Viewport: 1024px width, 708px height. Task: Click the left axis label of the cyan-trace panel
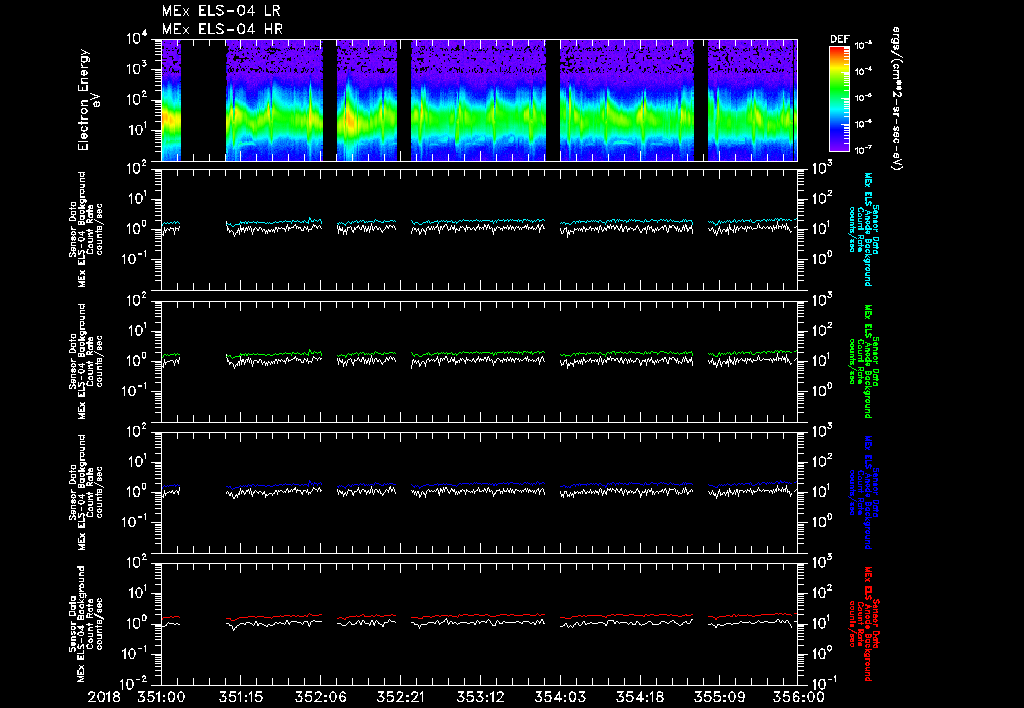[86, 229]
